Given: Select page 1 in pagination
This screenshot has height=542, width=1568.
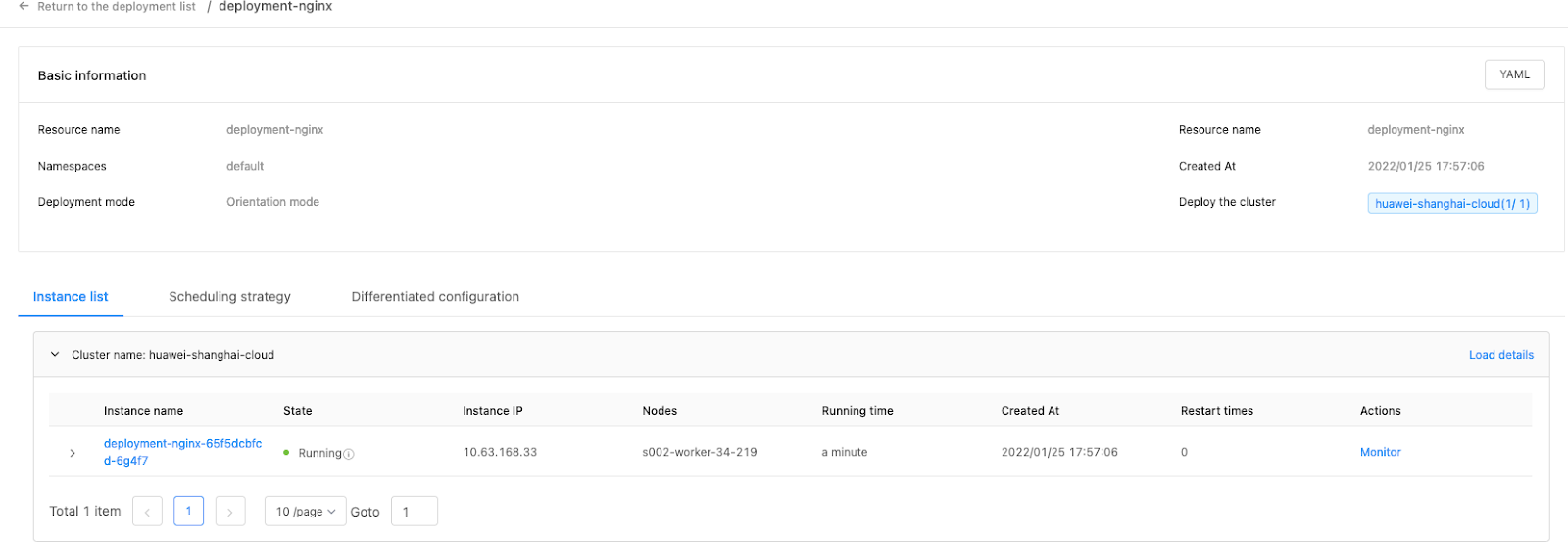Looking at the screenshot, I should [188, 511].
